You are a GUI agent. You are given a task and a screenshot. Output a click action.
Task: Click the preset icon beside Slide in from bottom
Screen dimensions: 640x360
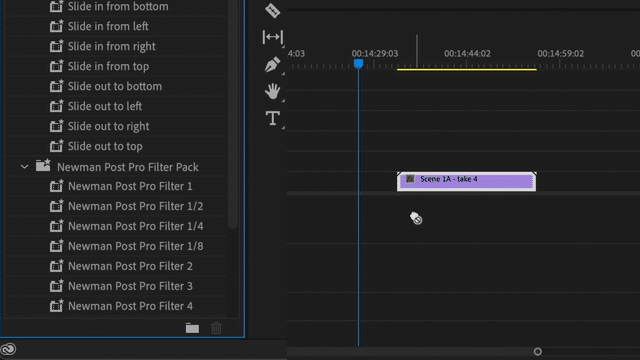pyautogui.click(x=56, y=6)
